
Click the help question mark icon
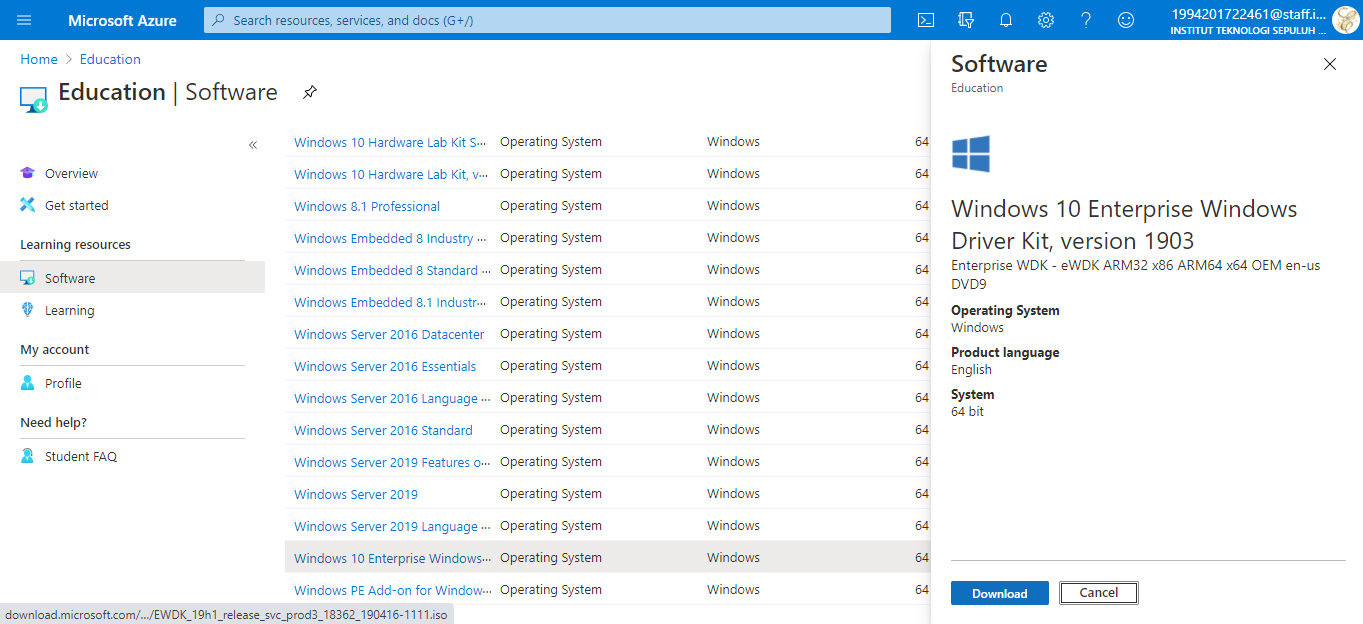[1086, 20]
